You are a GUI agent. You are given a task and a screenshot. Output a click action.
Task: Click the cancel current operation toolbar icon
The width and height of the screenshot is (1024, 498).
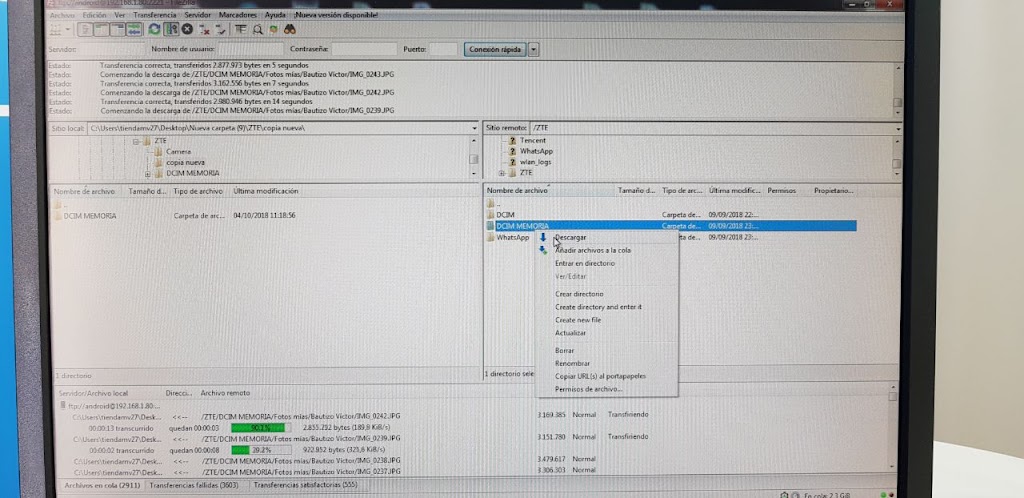(187, 30)
